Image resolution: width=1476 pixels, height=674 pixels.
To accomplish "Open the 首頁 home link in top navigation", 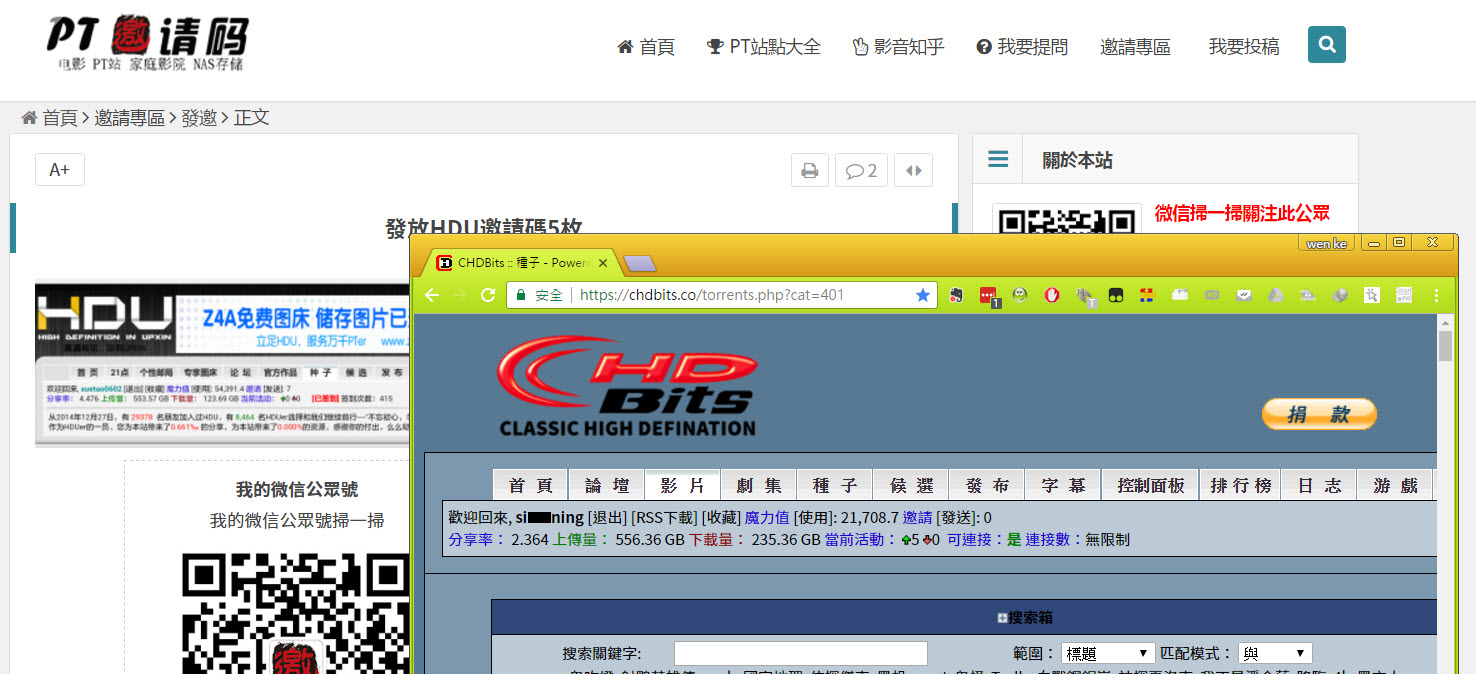I will (646, 47).
